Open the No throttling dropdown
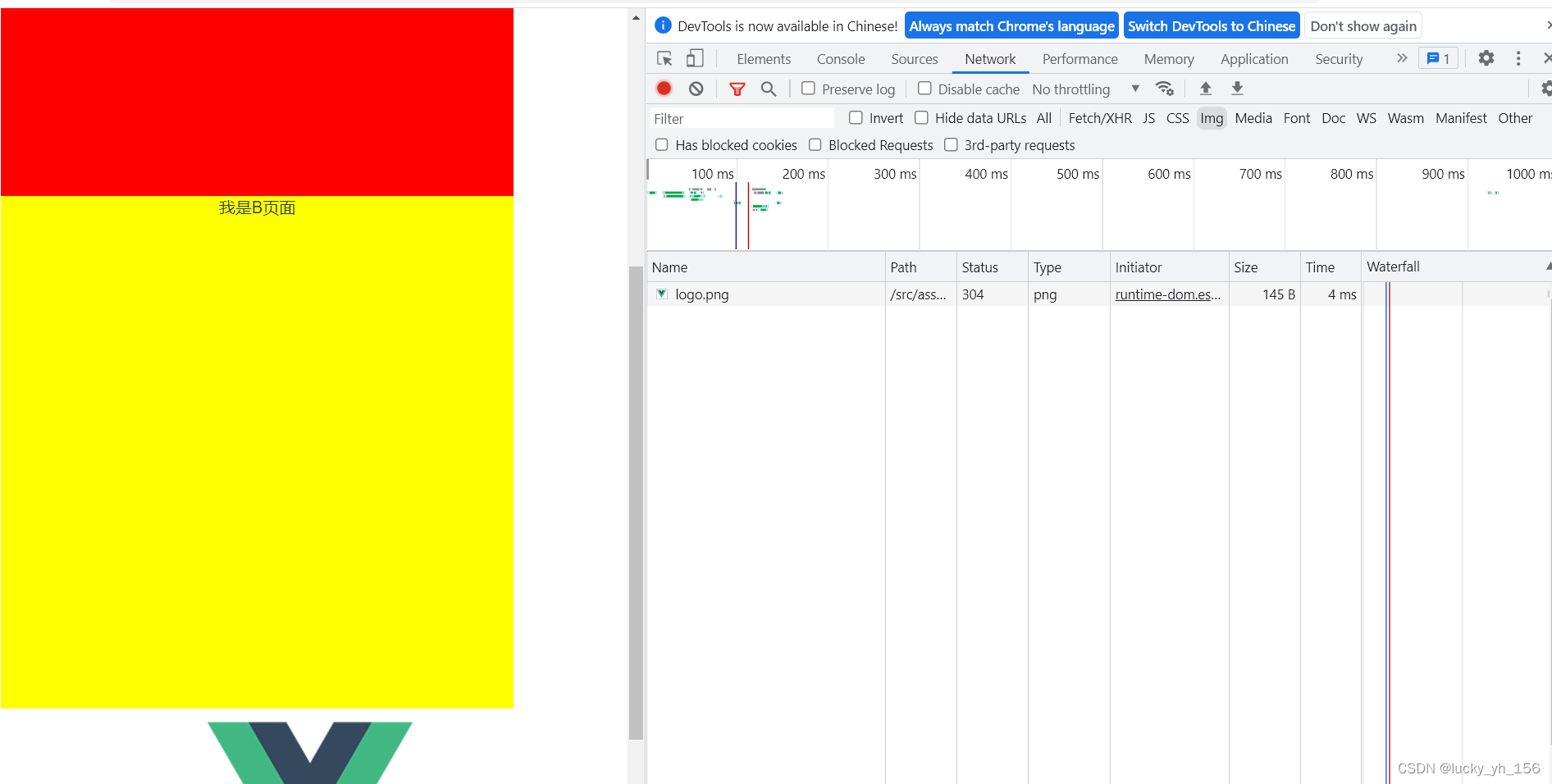 pyautogui.click(x=1086, y=89)
